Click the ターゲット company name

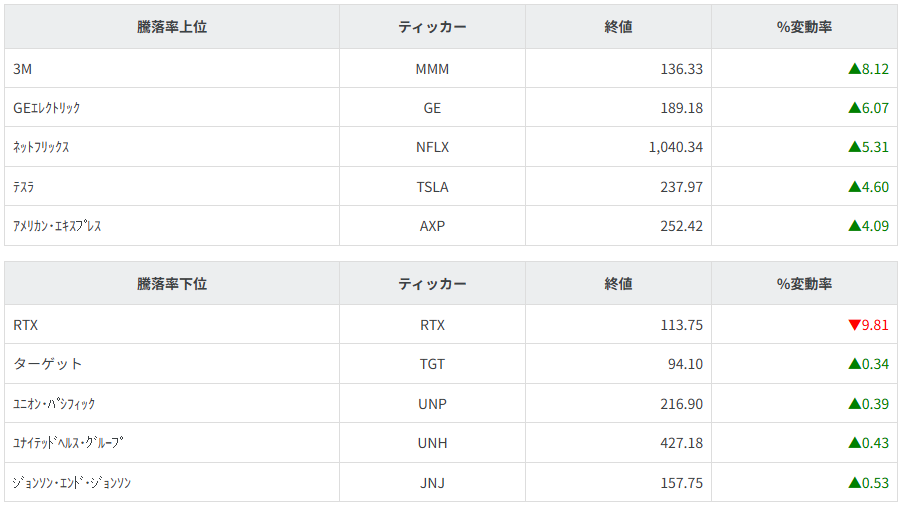(48, 364)
